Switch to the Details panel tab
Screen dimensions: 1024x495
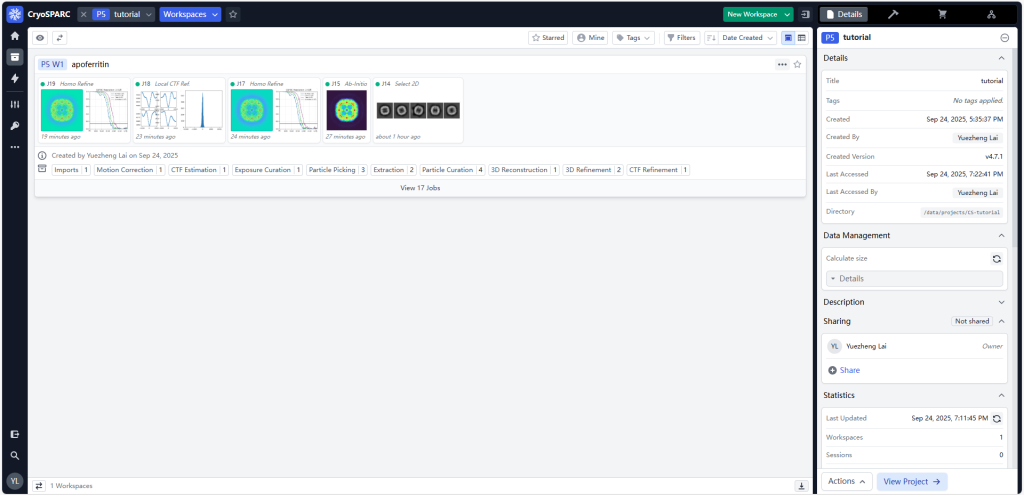(x=843, y=14)
